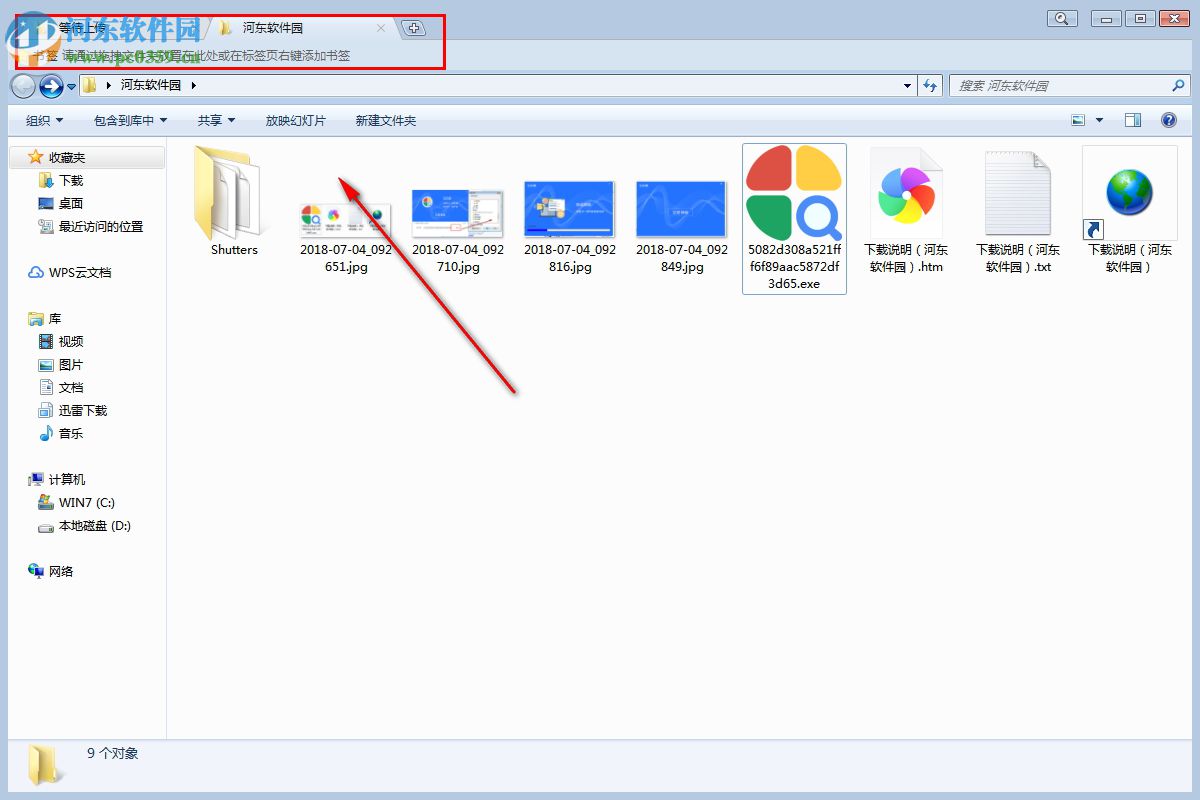Minimize the Explorer window
The width and height of the screenshot is (1200, 800).
pos(1106,18)
